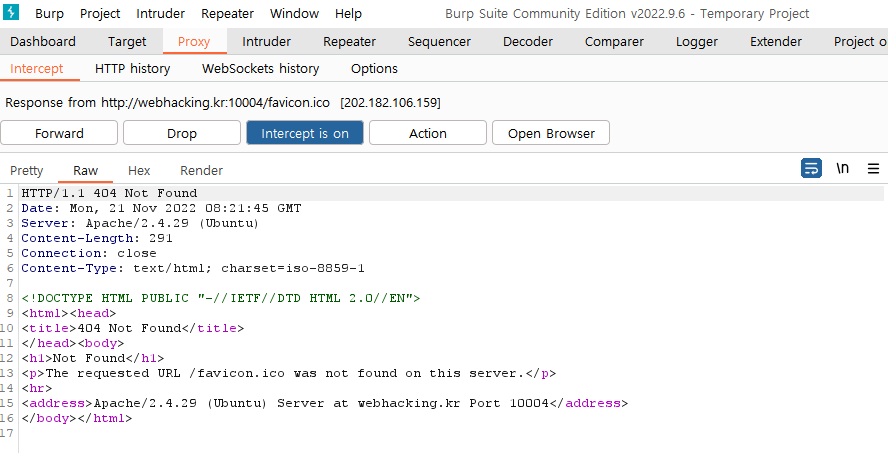The width and height of the screenshot is (888, 453).
Task: Click the Content-Type header line
Action: (x=193, y=268)
